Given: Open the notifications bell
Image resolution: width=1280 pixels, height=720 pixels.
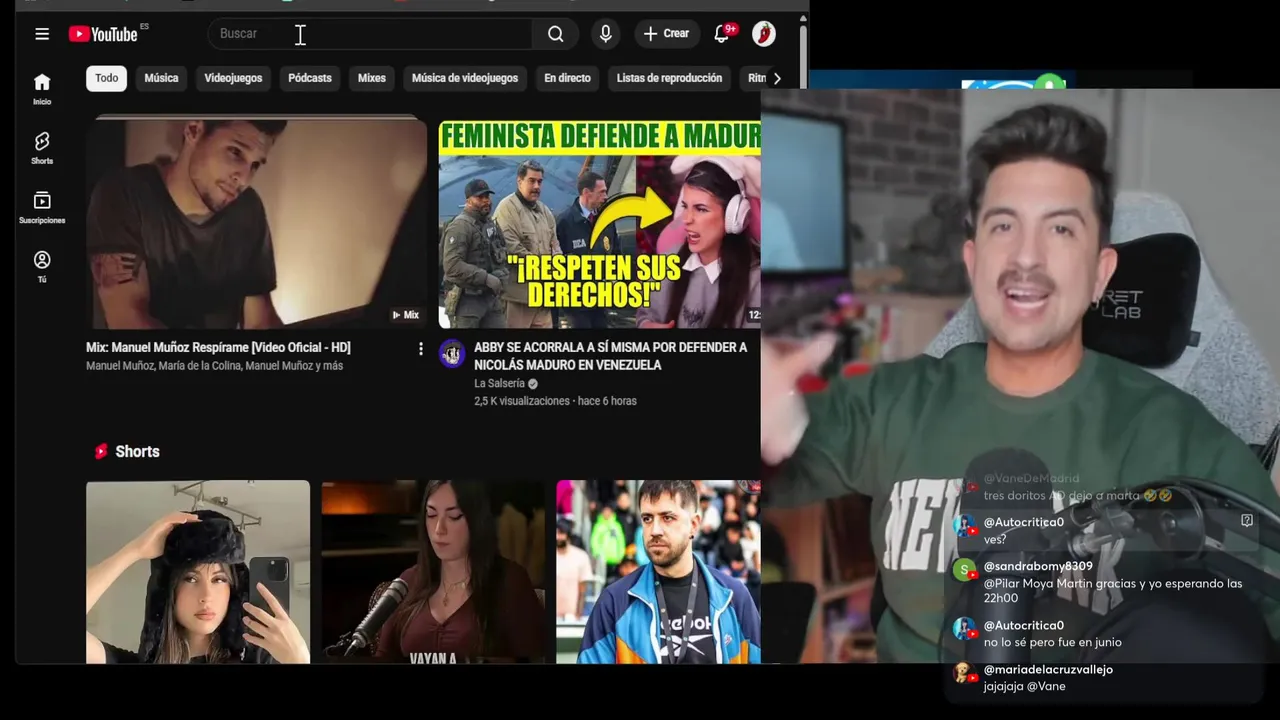Looking at the screenshot, I should (722, 34).
